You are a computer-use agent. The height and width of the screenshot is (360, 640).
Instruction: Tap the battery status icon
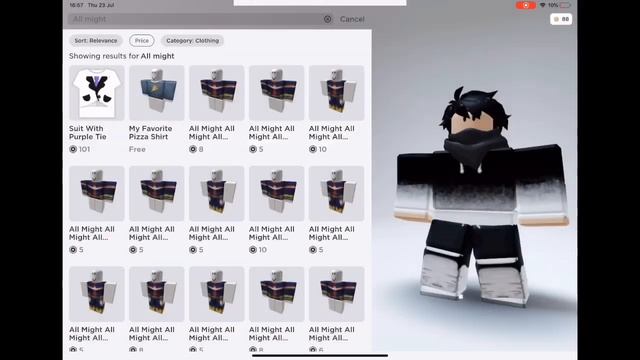point(565,5)
